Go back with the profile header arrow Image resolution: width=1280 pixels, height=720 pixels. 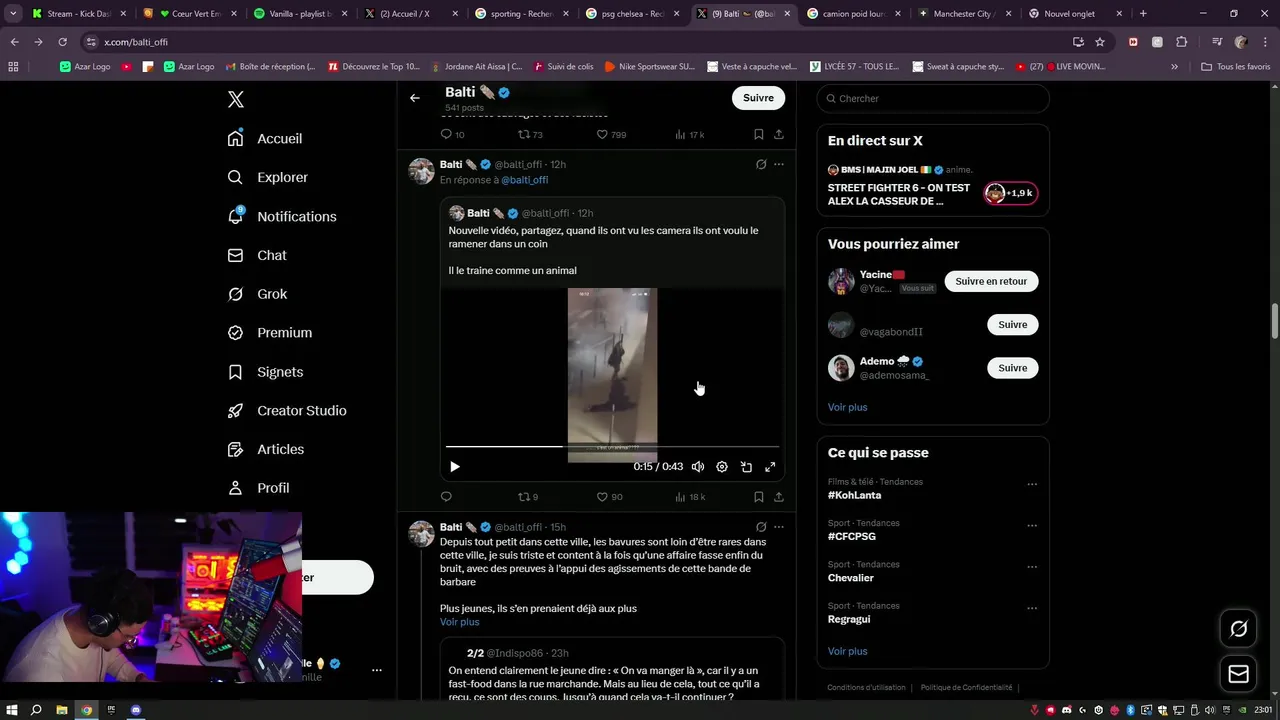point(415,98)
